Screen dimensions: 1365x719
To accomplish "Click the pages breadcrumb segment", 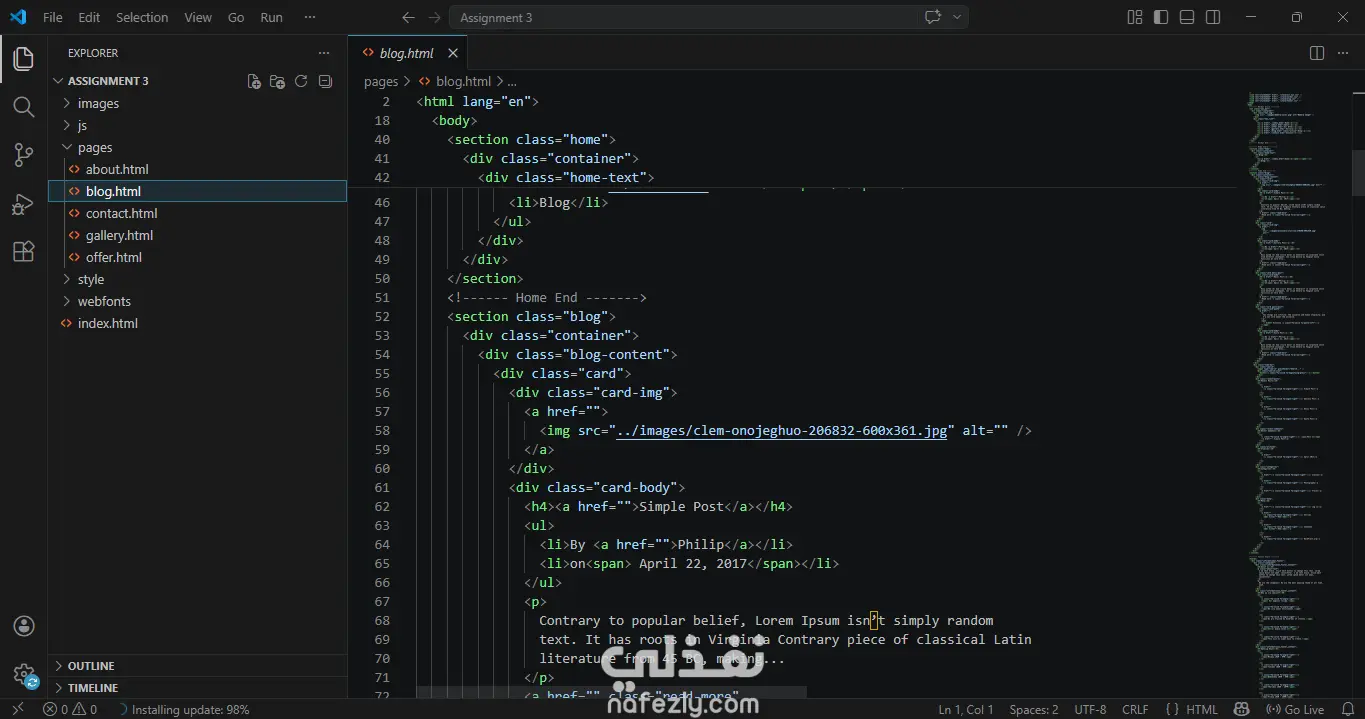I will (381, 81).
